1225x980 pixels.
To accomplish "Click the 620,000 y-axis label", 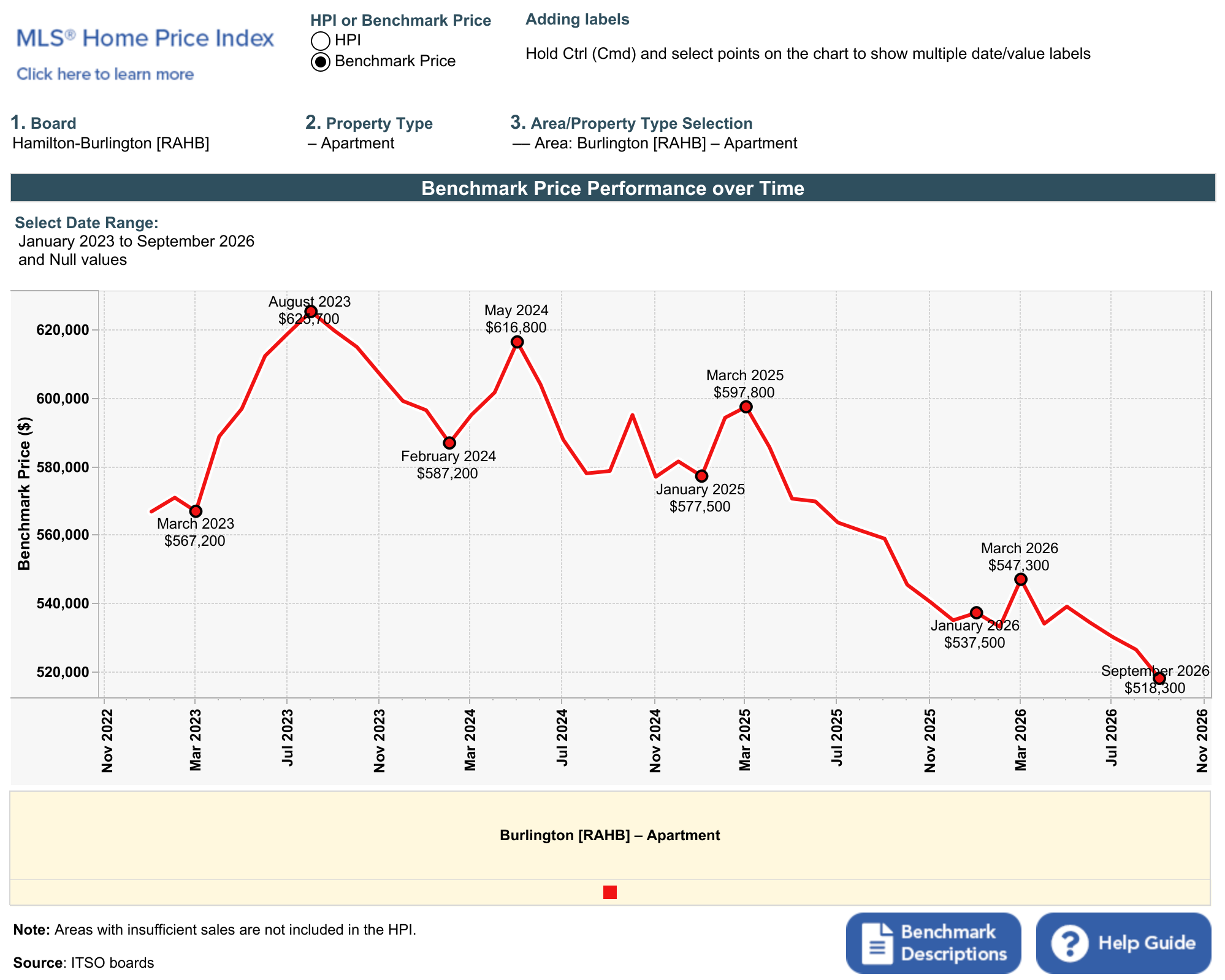I will pos(63,330).
